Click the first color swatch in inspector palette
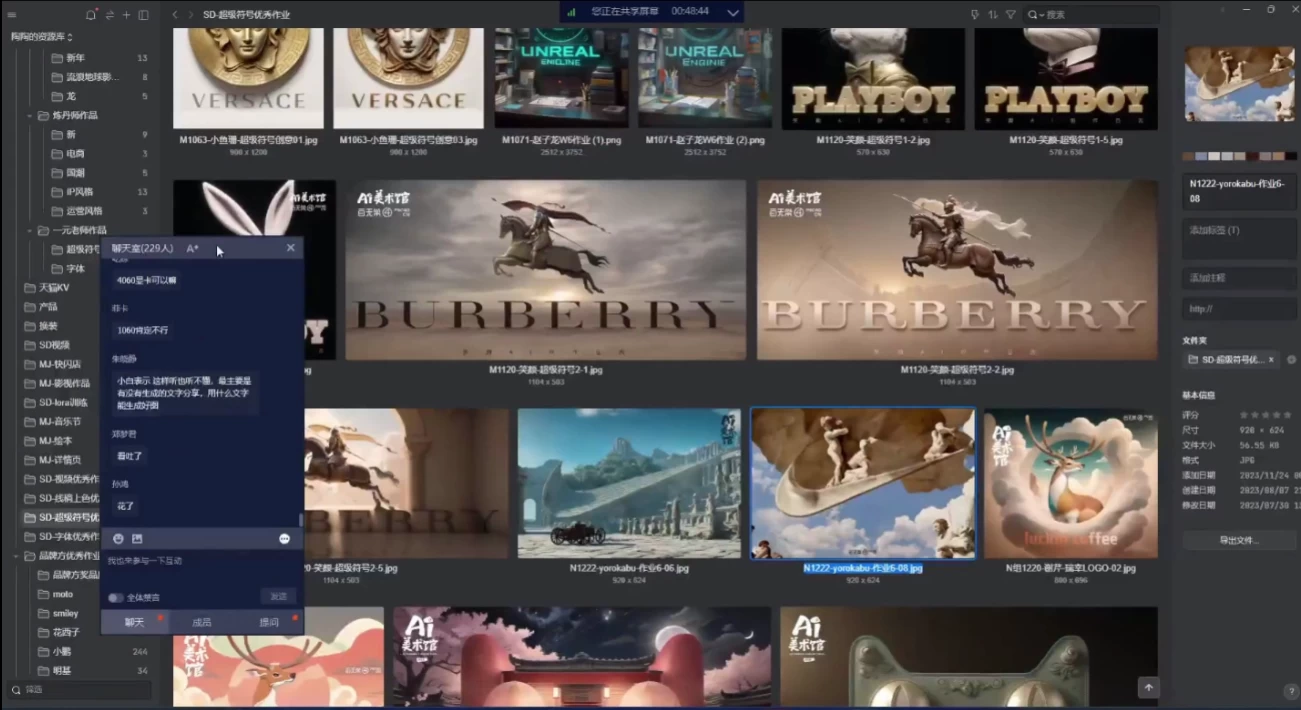The image size is (1301, 710). coord(1188,156)
